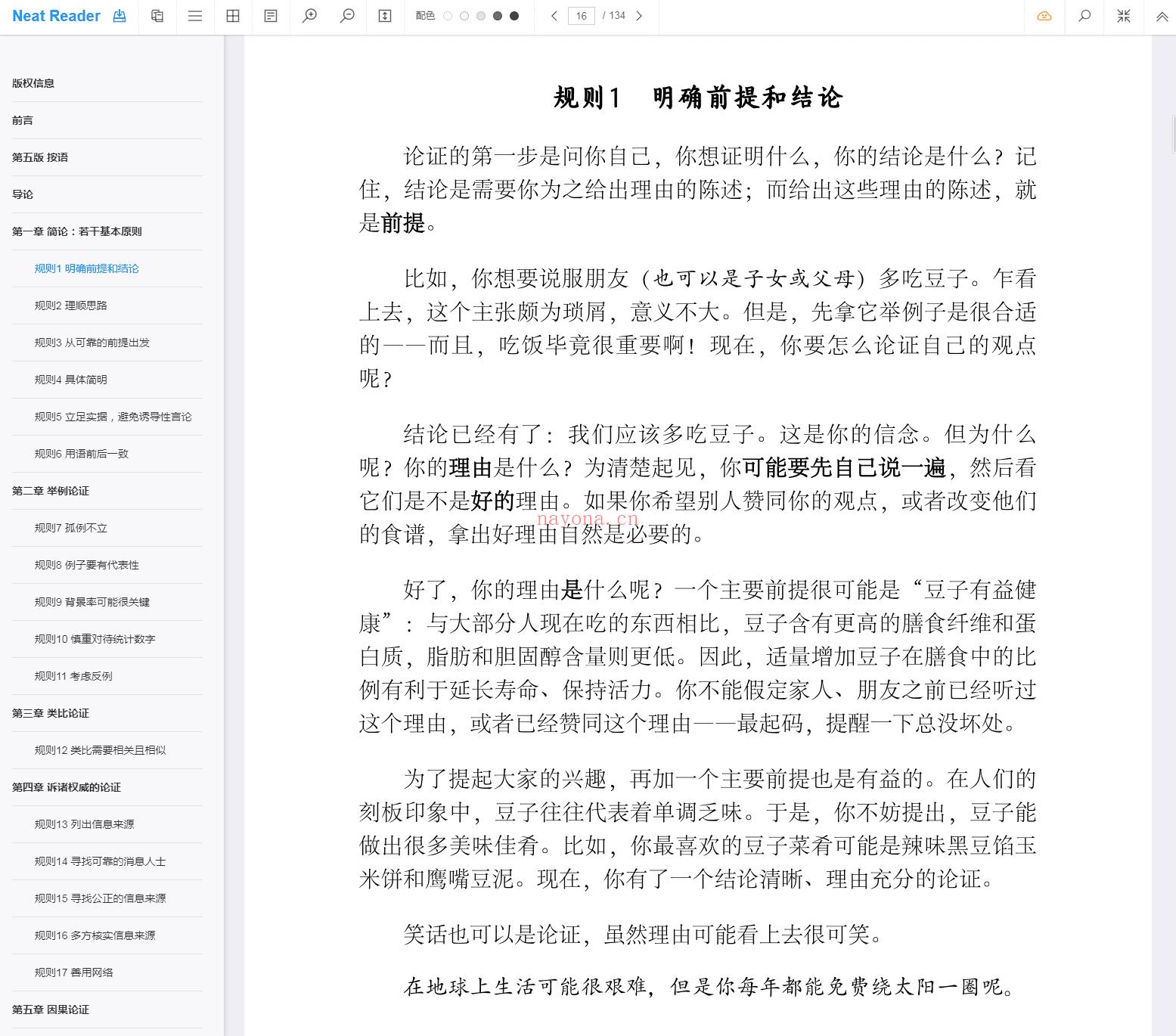Viewport: 1176px width, 1036px height.
Task: Jump to 规则6 用语前后一致
Action: 82,454
